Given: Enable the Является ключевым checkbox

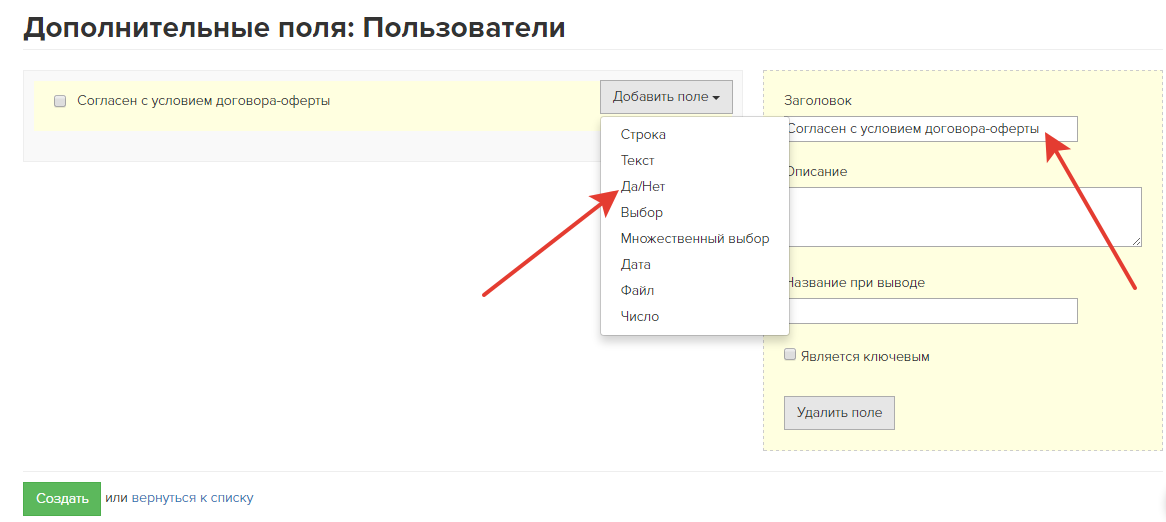Looking at the screenshot, I should [790, 355].
